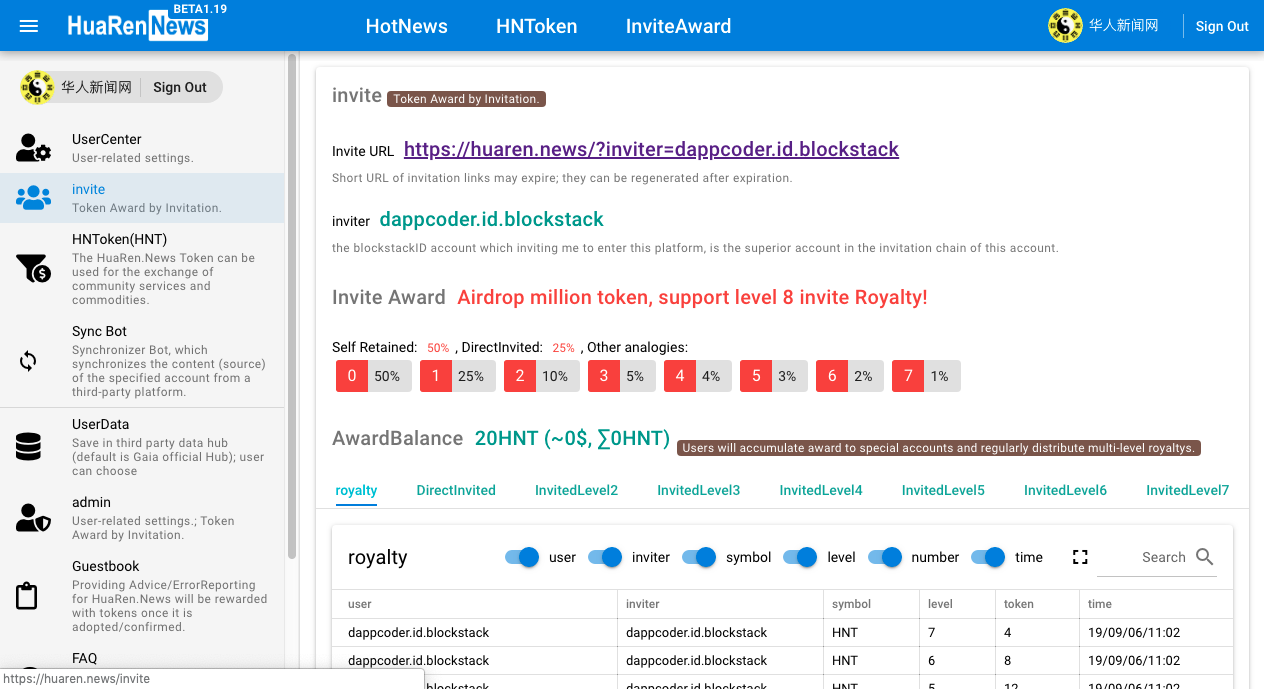Toggle fullscreen for the royalty table
The width and height of the screenshot is (1264, 689).
point(1080,557)
